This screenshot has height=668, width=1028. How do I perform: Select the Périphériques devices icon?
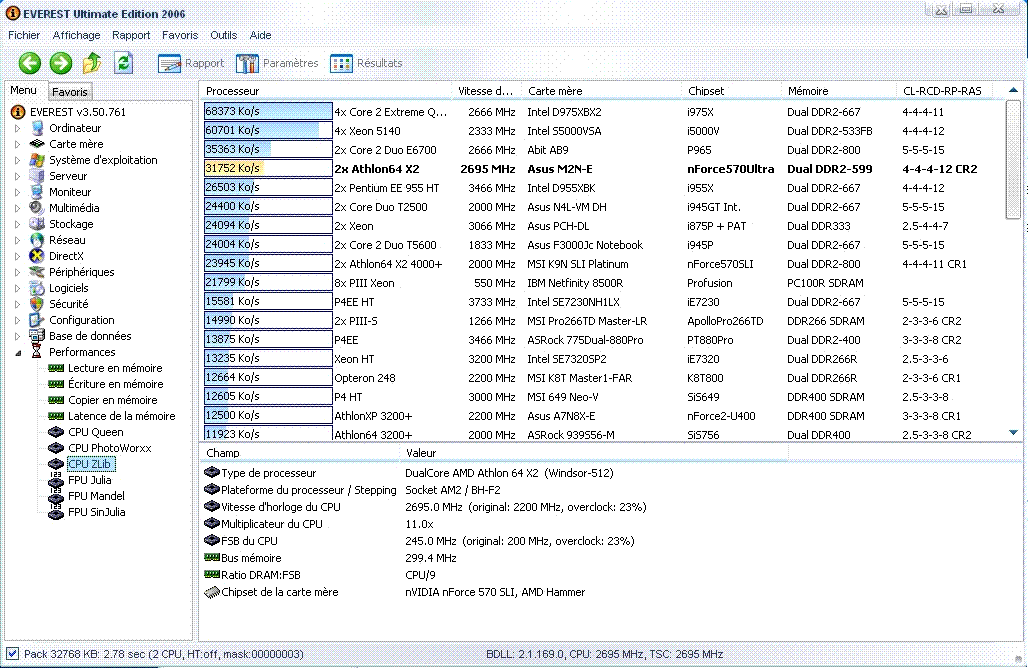tap(37, 271)
